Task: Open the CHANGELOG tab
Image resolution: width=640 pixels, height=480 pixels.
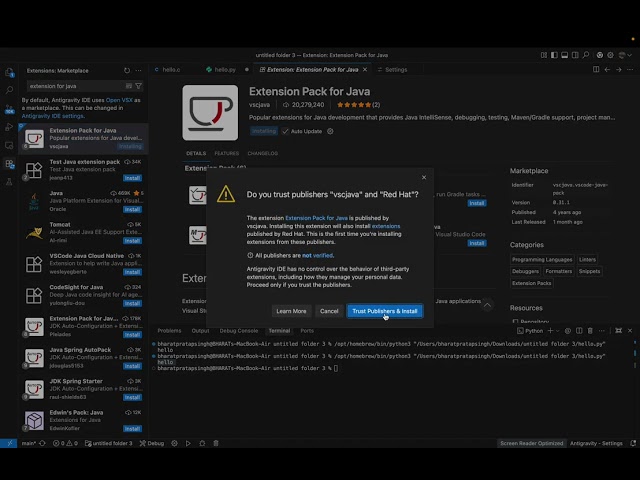Action: click(x=262, y=153)
